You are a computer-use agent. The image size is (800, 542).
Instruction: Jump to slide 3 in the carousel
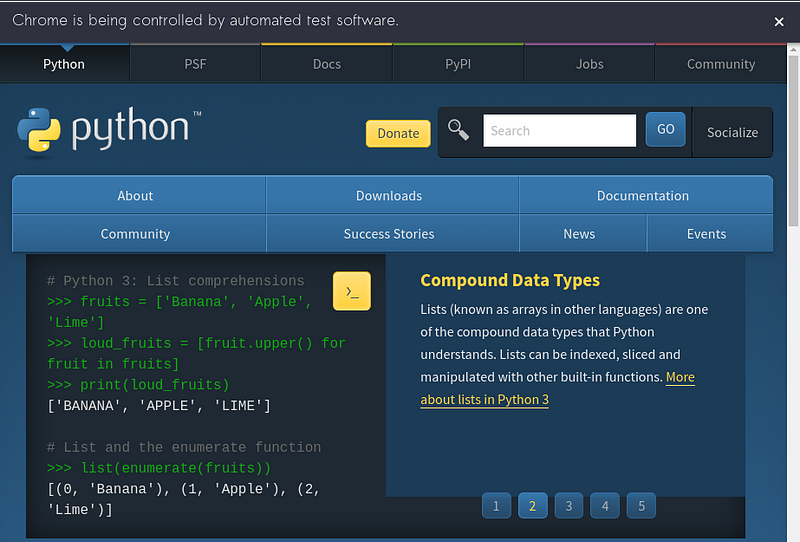tap(569, 506)
